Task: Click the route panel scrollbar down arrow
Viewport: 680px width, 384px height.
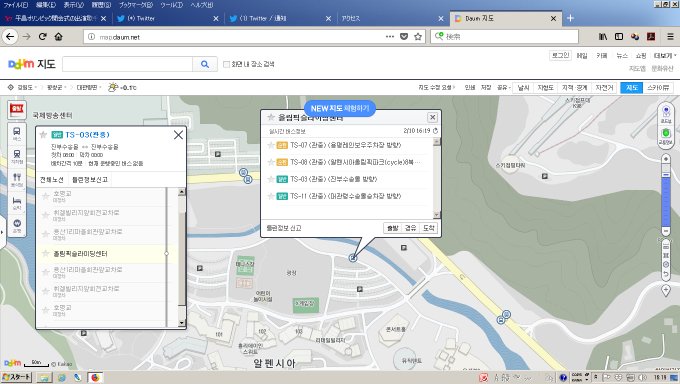Action: tap(182, 323)
